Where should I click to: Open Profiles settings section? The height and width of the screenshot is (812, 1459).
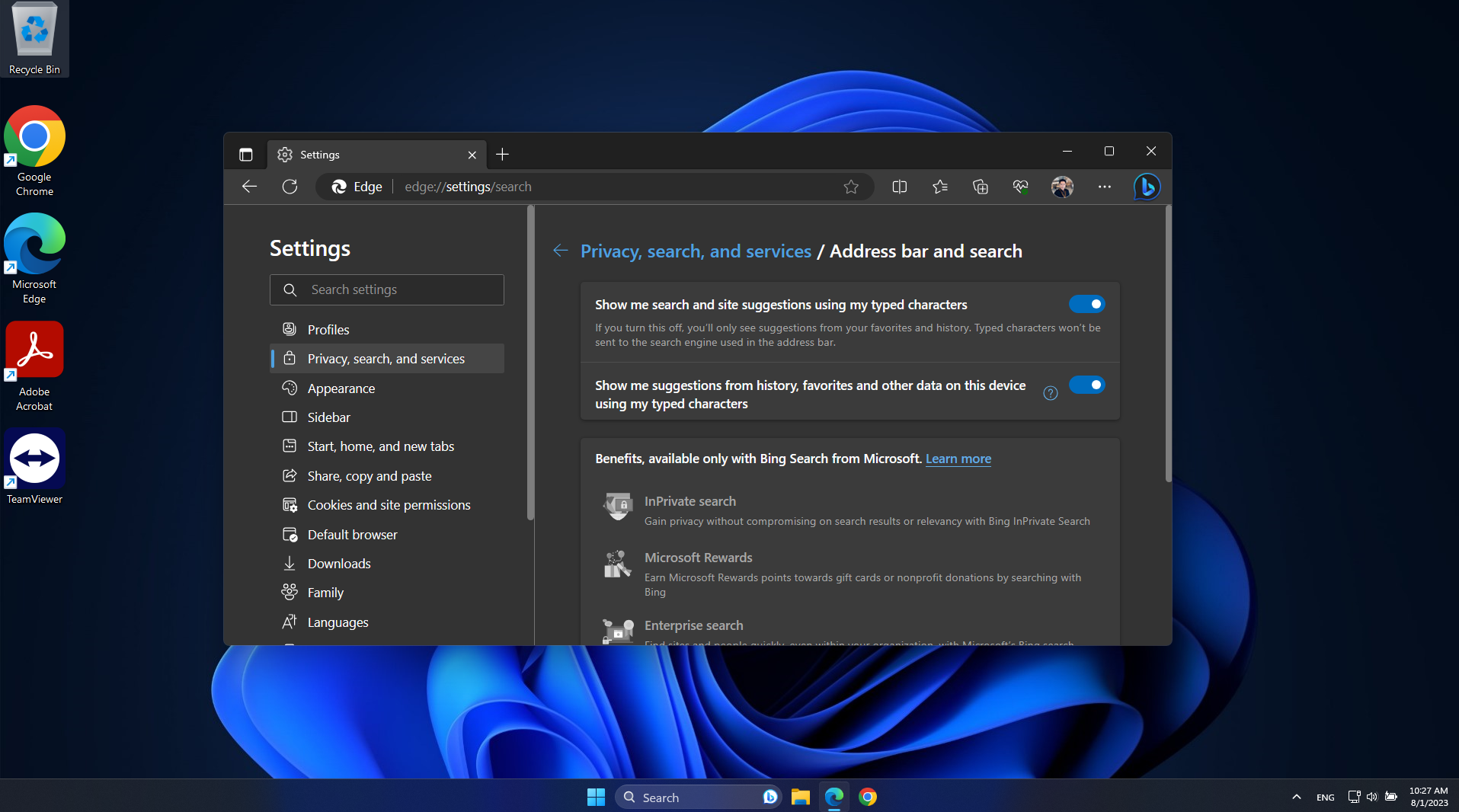[x=387, y=329]
